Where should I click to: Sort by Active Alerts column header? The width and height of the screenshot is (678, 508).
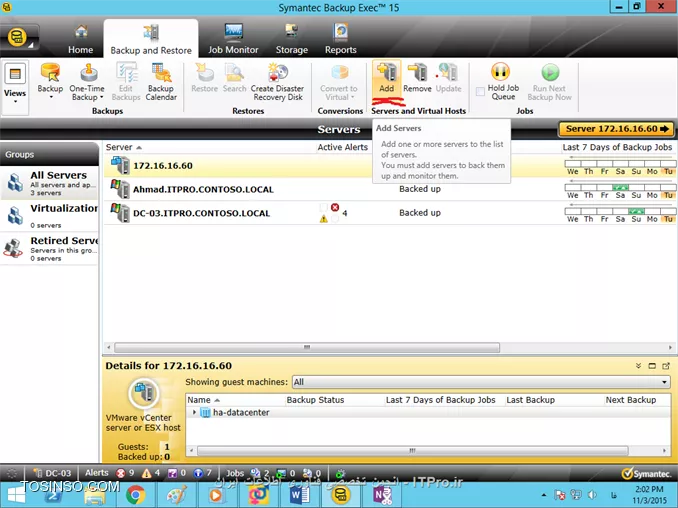[x=342, y=147]
